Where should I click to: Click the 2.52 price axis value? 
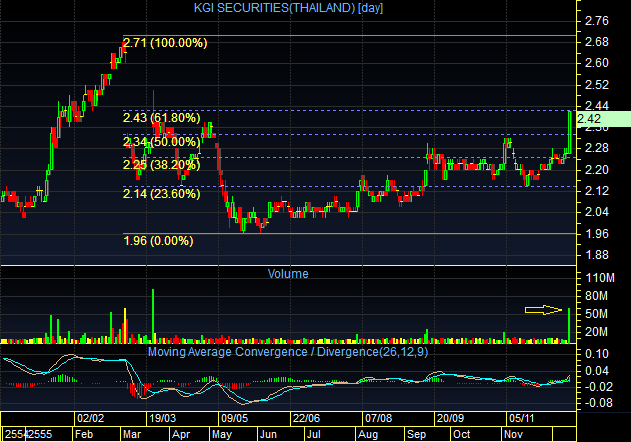[596, 85]
